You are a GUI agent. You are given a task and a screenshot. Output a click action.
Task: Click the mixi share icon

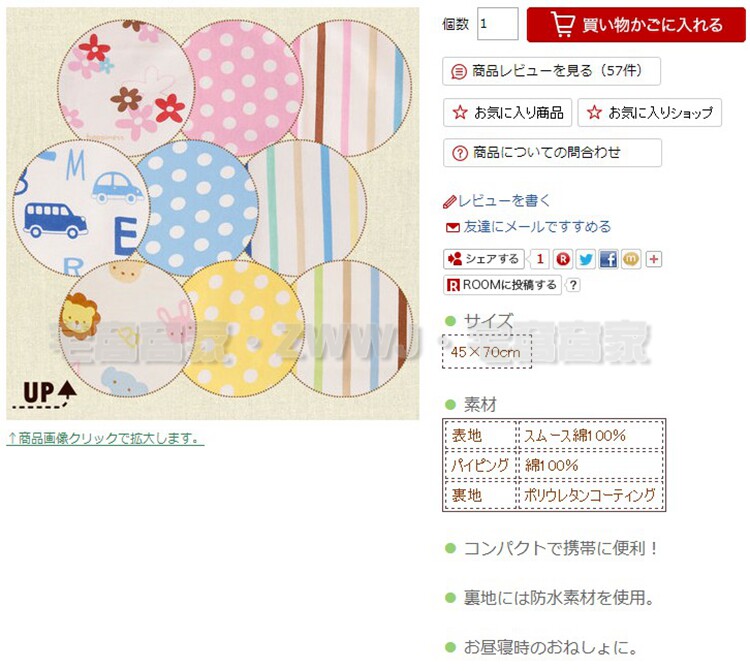[631, 259]
